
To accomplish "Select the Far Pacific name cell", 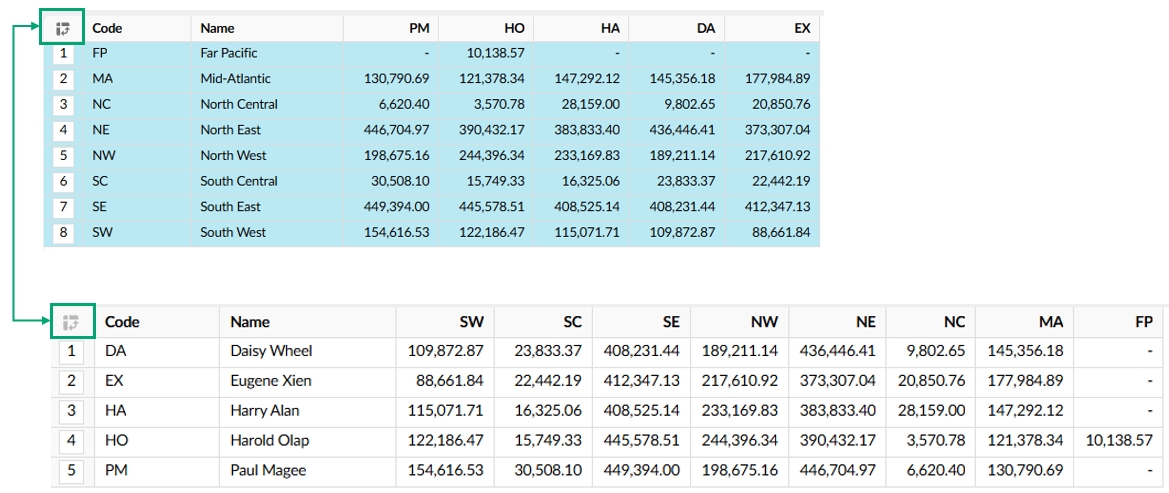I will pos(228,53).
